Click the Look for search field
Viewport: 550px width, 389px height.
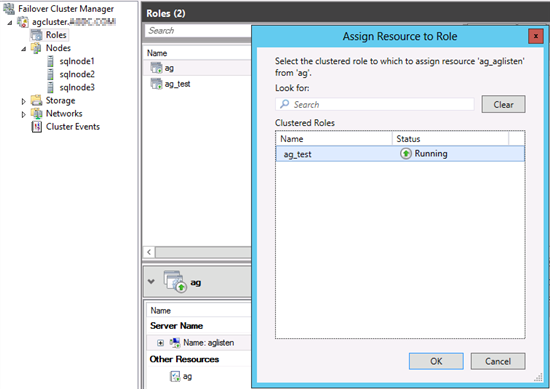pyautogui.click(x=375, y=104)
